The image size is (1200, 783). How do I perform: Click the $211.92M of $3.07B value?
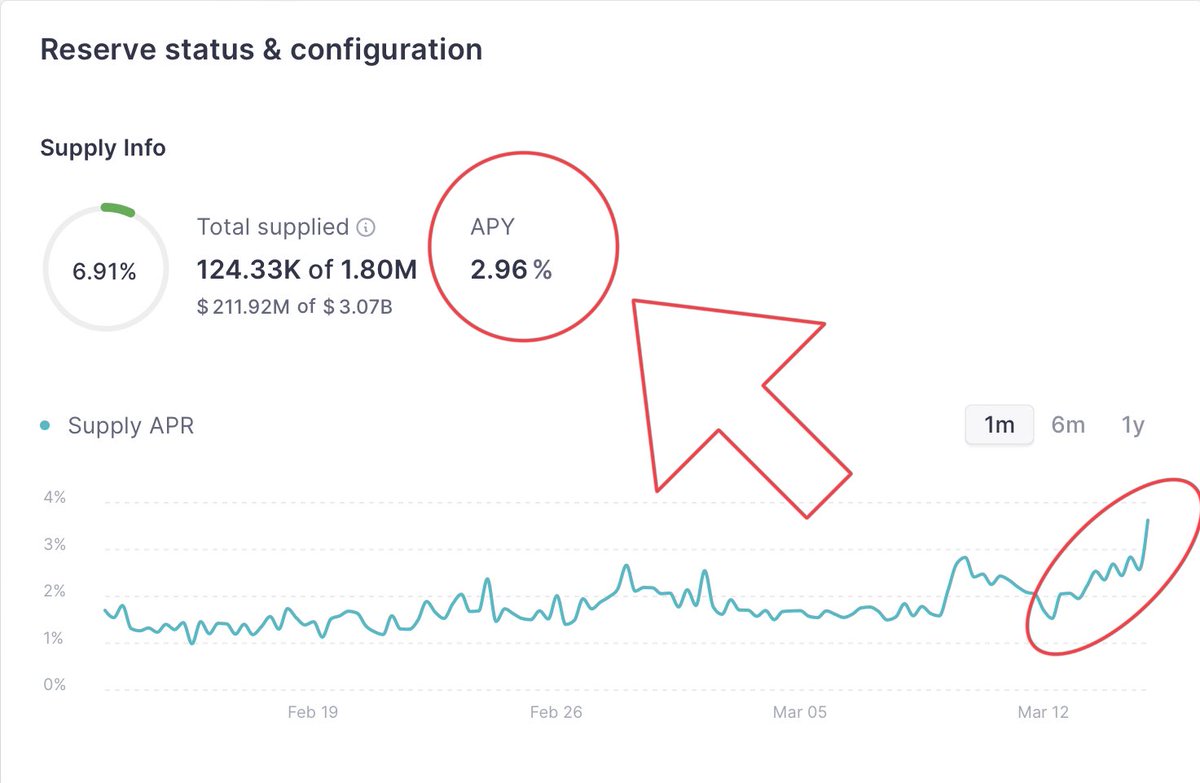(295, 307)
